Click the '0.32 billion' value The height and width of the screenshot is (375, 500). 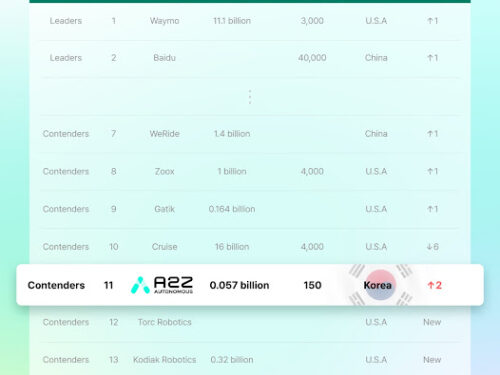pos(232,360)
